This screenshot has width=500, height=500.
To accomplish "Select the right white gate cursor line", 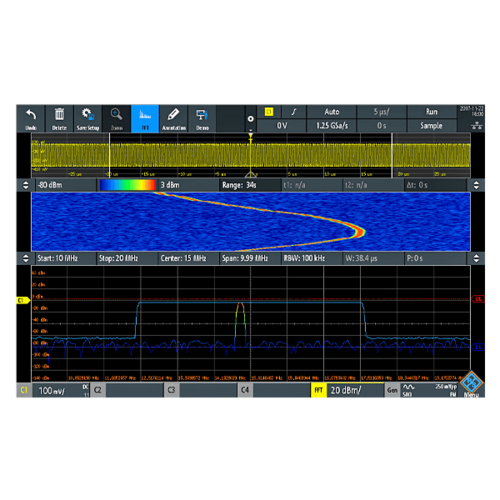I will [x=392, y=155].
